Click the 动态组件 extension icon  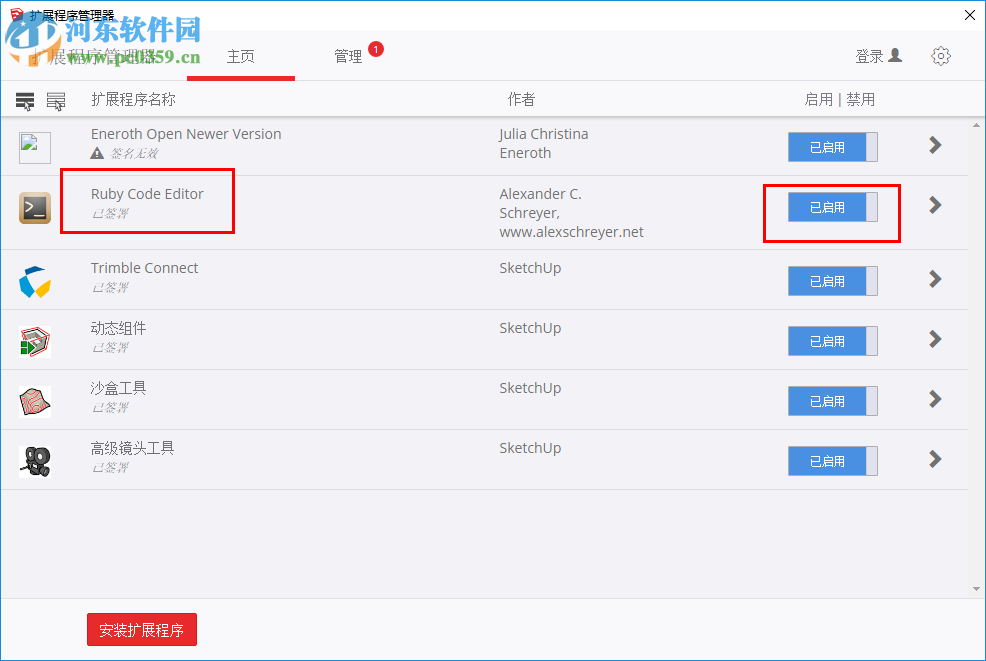(x=33, y=341)
